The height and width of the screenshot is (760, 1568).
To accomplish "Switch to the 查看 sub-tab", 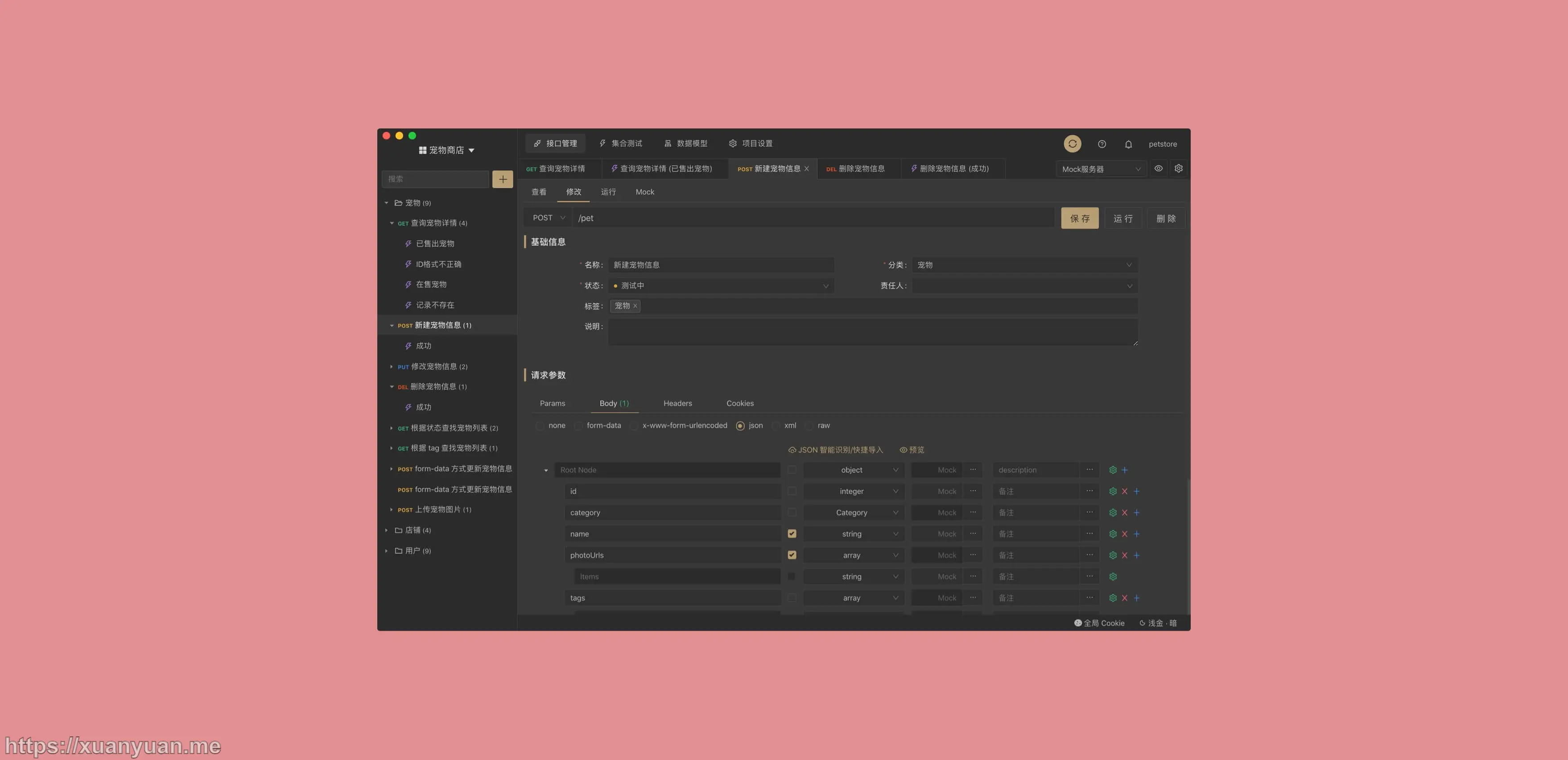I will 539,192.
